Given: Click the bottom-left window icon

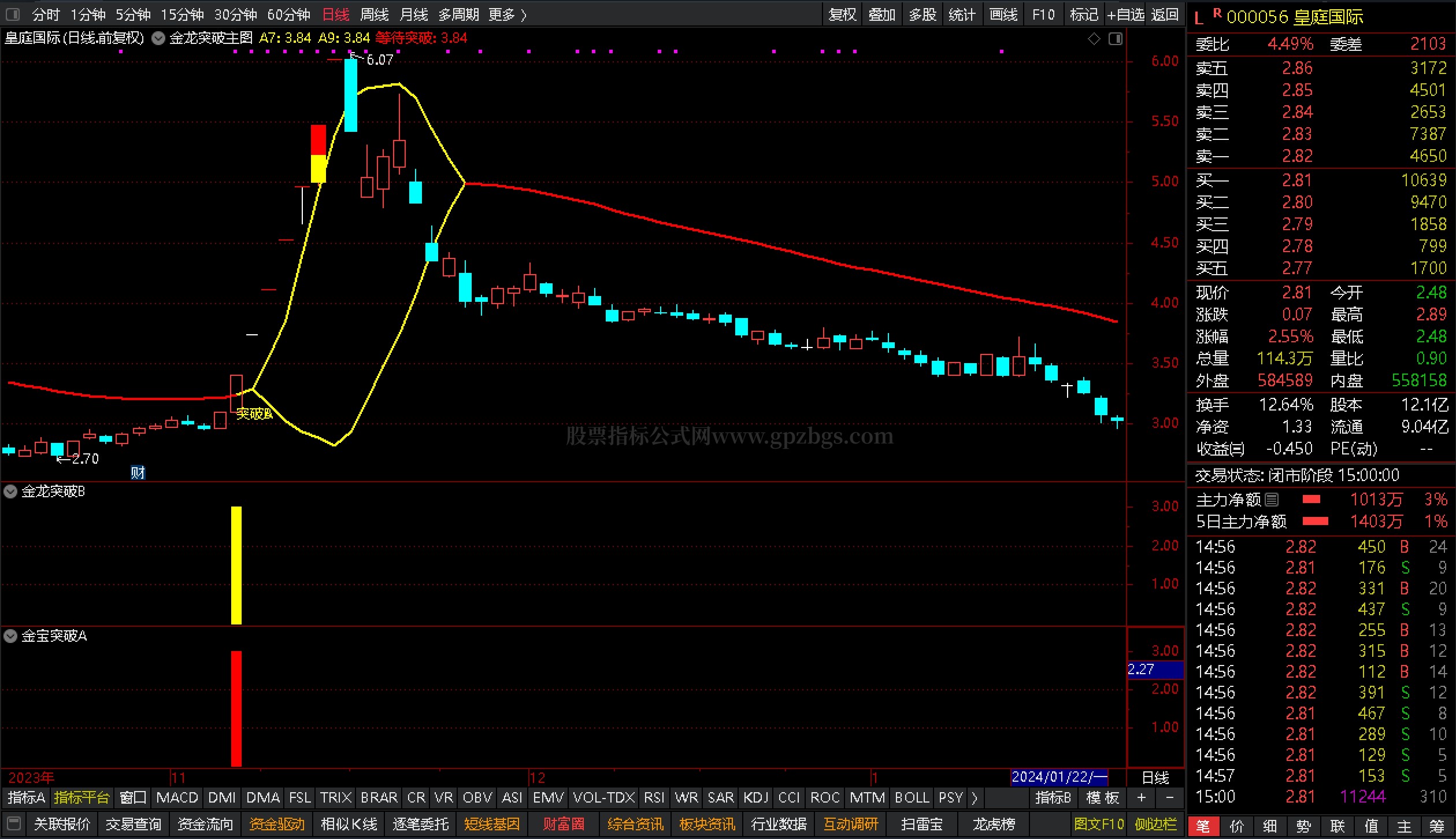Looking at the screenshot, I should point(14,823).
